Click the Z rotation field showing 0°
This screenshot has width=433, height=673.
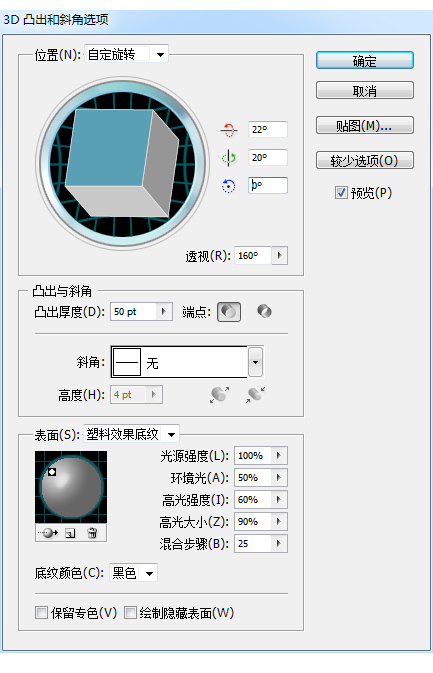point(267,185)
